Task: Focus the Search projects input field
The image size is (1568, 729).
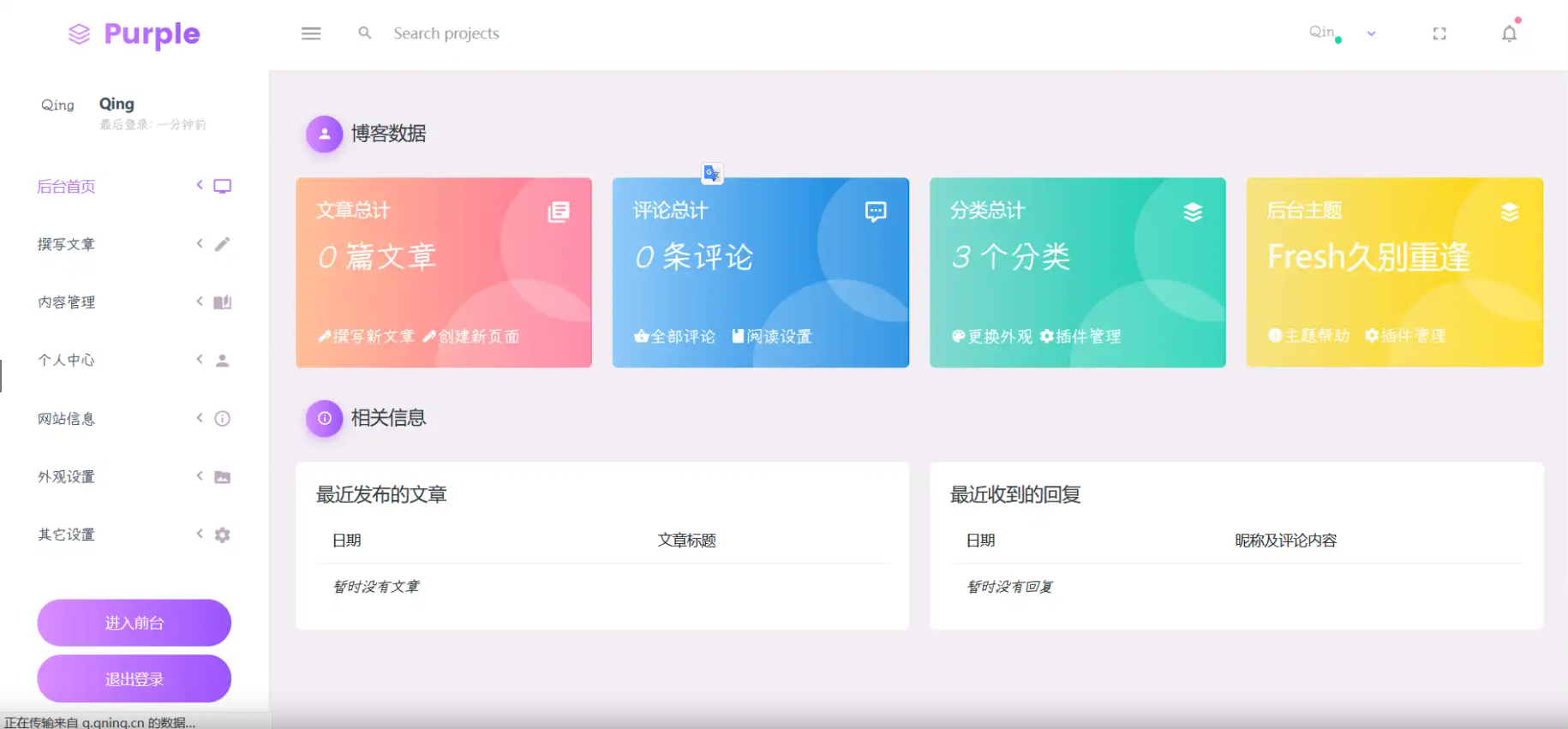Action: (446, 33)
